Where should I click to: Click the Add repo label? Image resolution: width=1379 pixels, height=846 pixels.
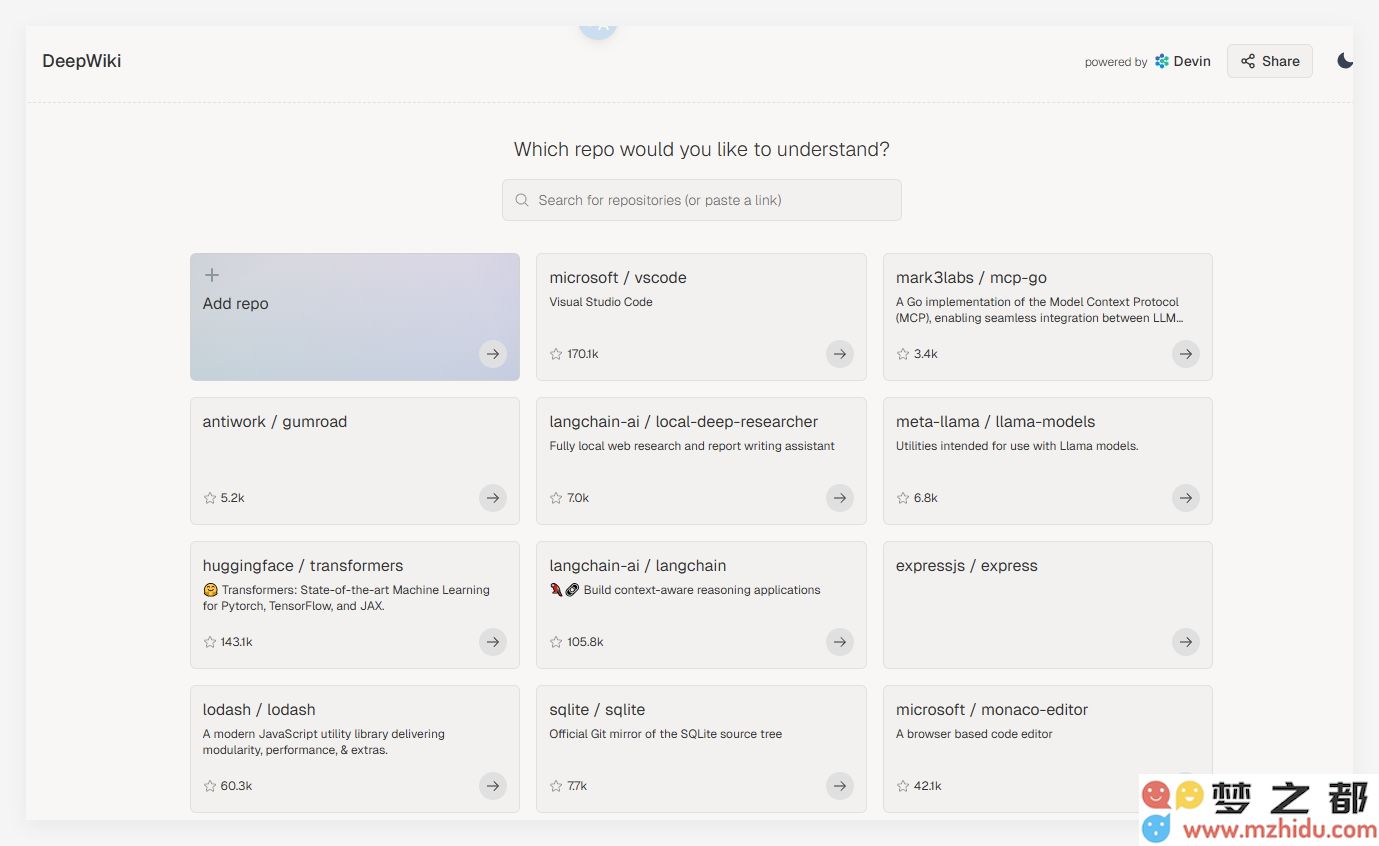[236, 304]
